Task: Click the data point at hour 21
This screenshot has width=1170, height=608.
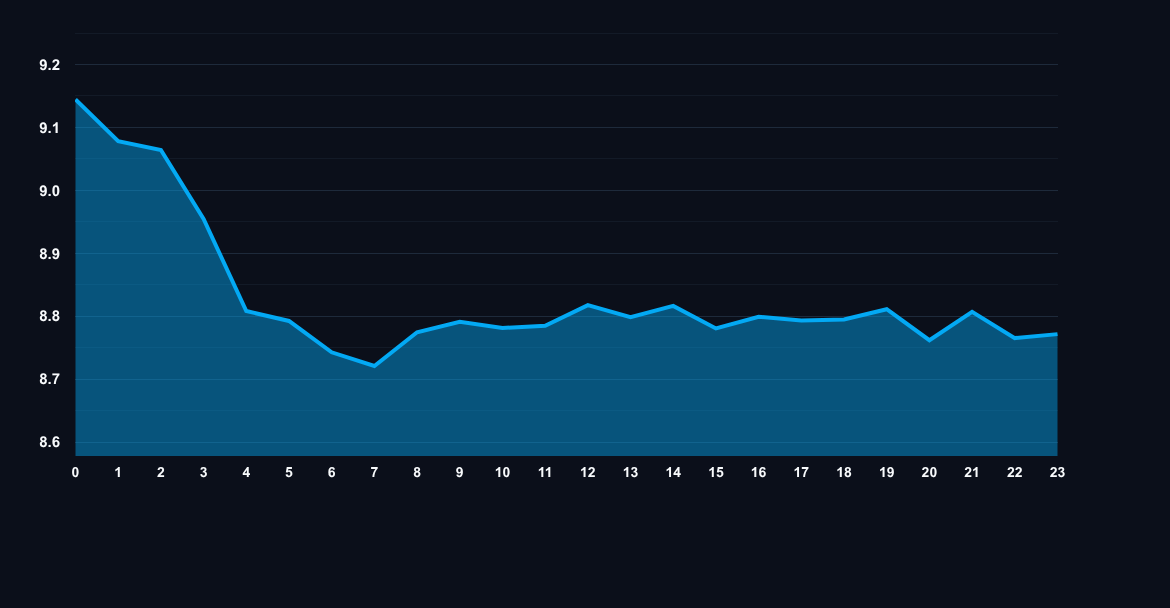Action: point(971,311)
